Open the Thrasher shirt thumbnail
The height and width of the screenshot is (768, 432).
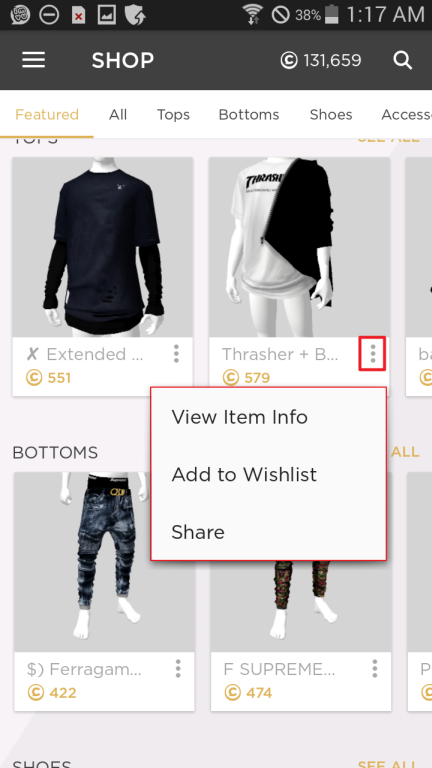click(299, 247)
